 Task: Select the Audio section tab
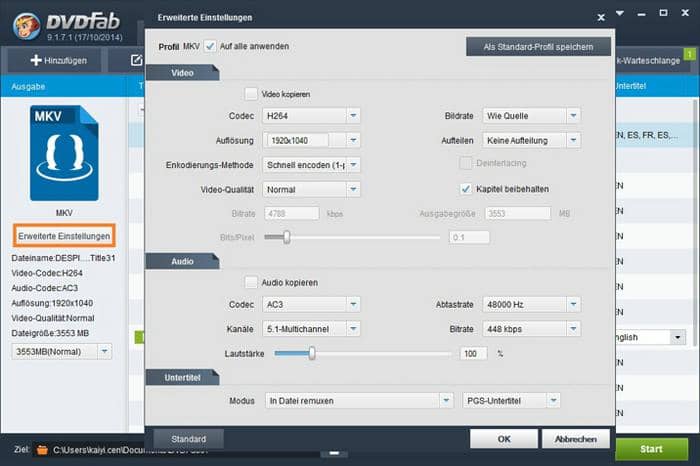point(183,261)
